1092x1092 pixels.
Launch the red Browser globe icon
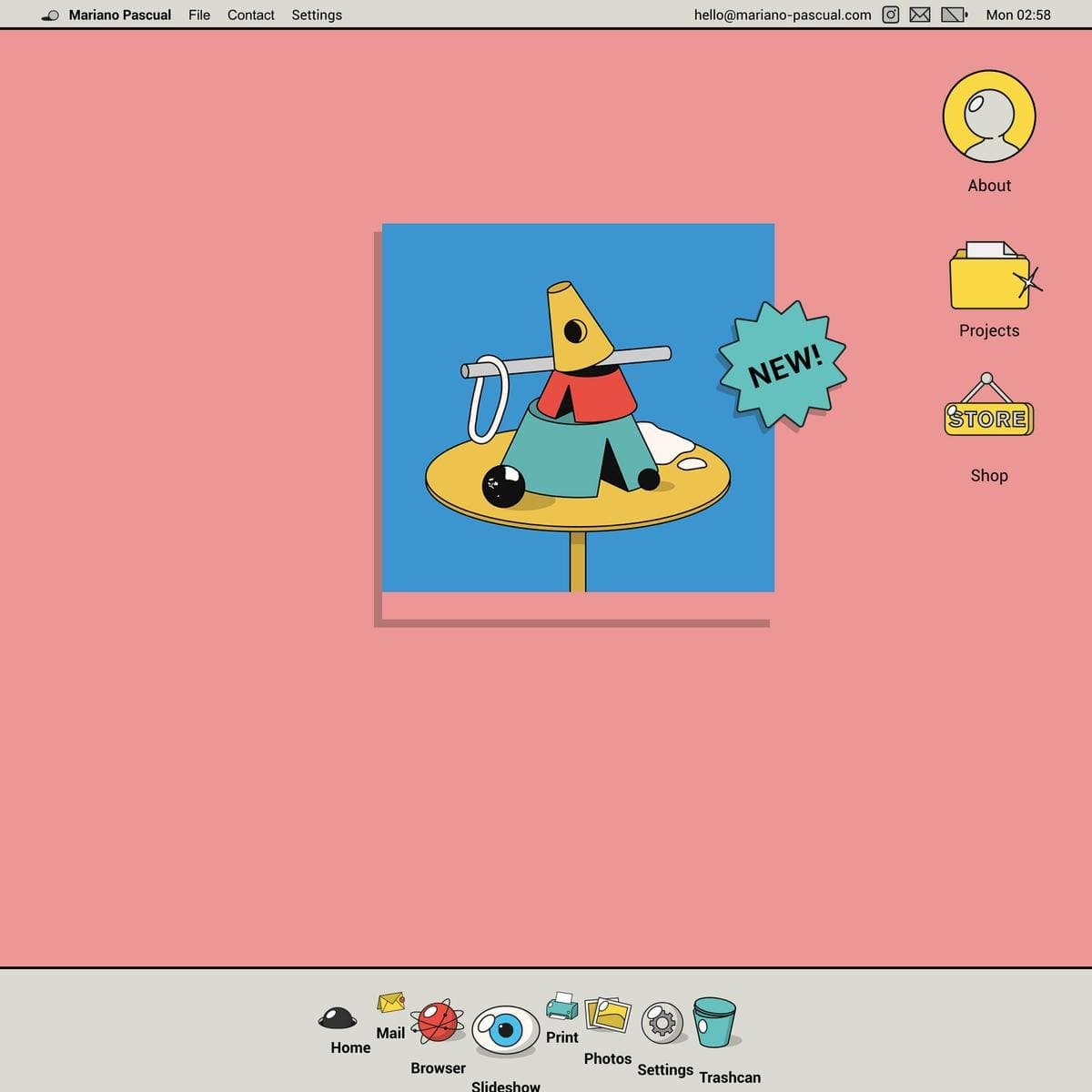pyautogui.click(x=438, y=1021)
